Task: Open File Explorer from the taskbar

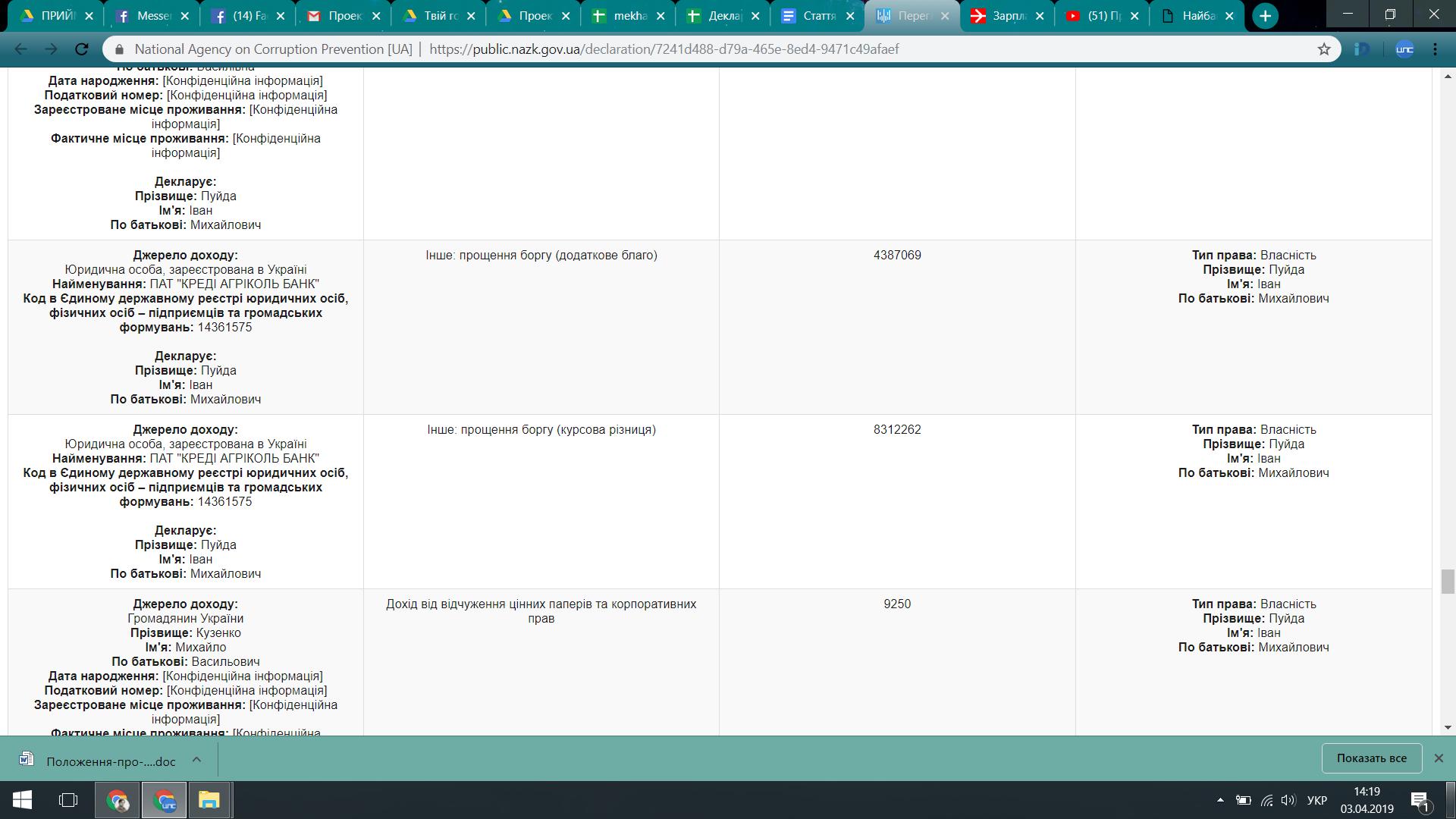Action: (x=209, y=800)
